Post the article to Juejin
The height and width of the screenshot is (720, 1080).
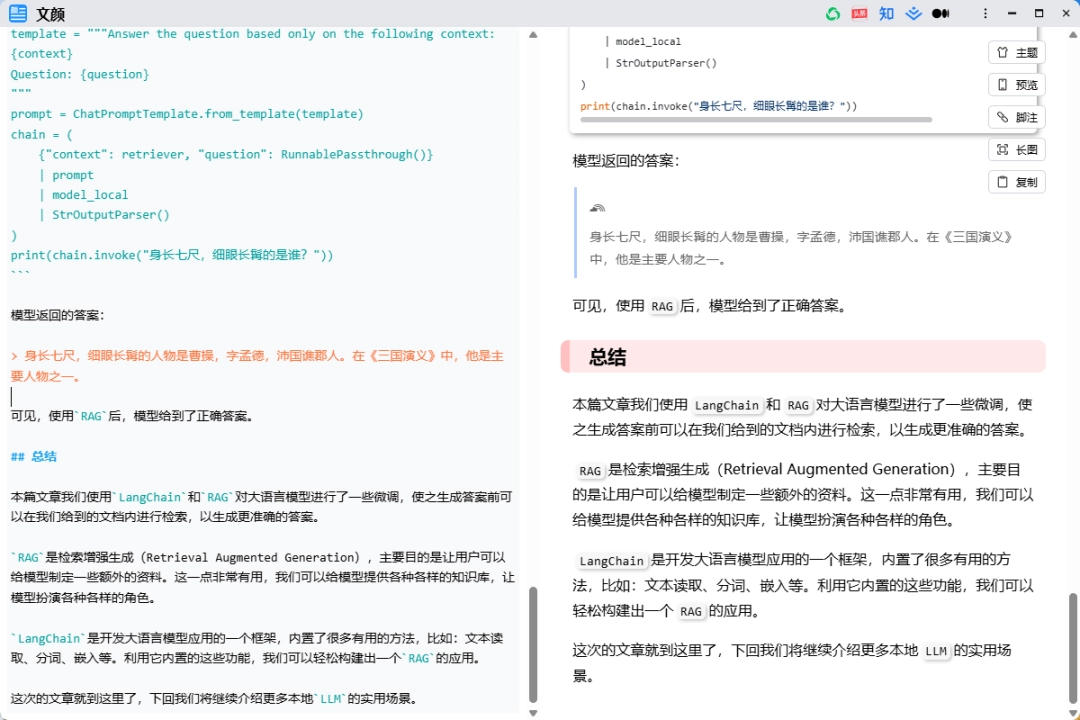(x=914, y=14)
